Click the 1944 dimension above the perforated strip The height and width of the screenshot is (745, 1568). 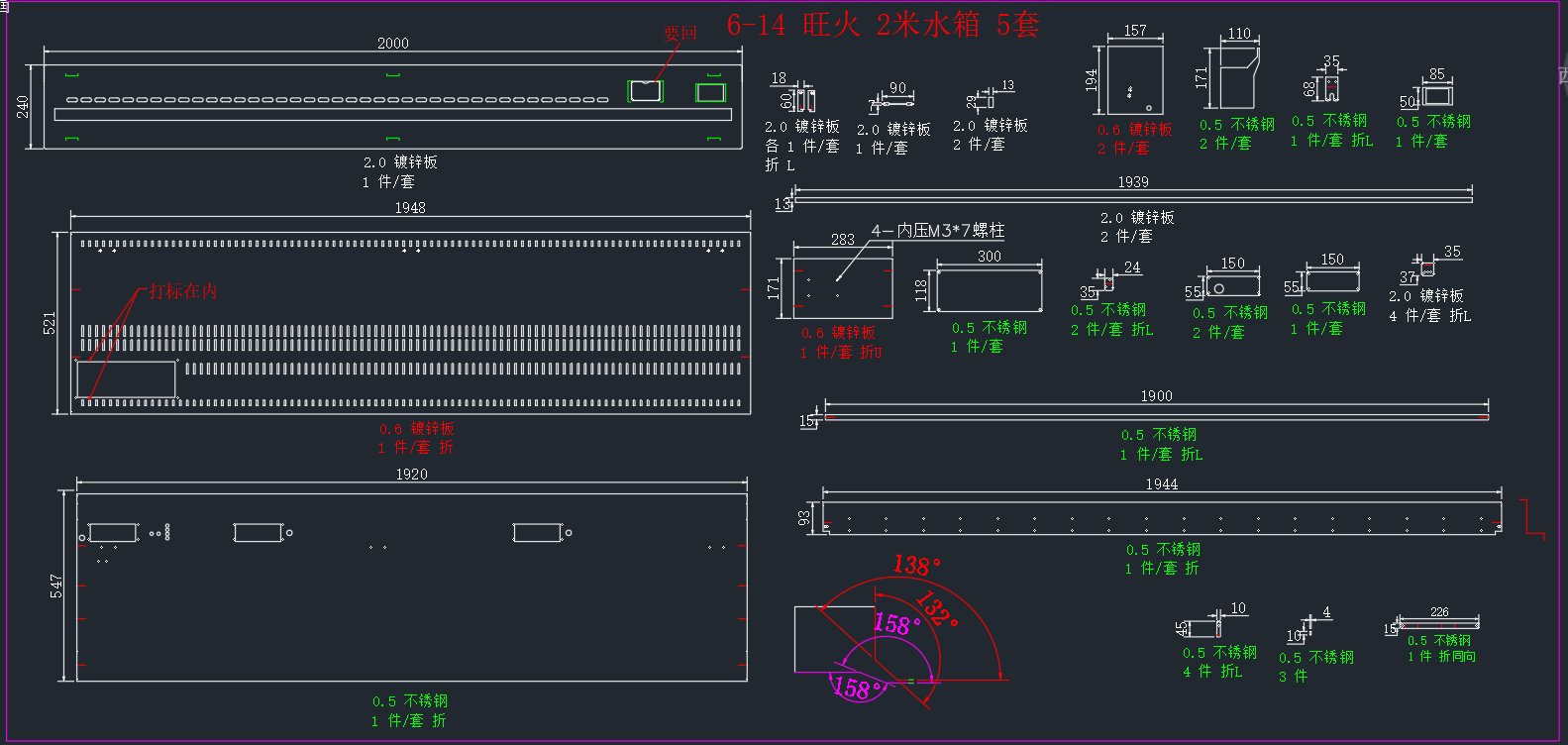(1162, 484)
